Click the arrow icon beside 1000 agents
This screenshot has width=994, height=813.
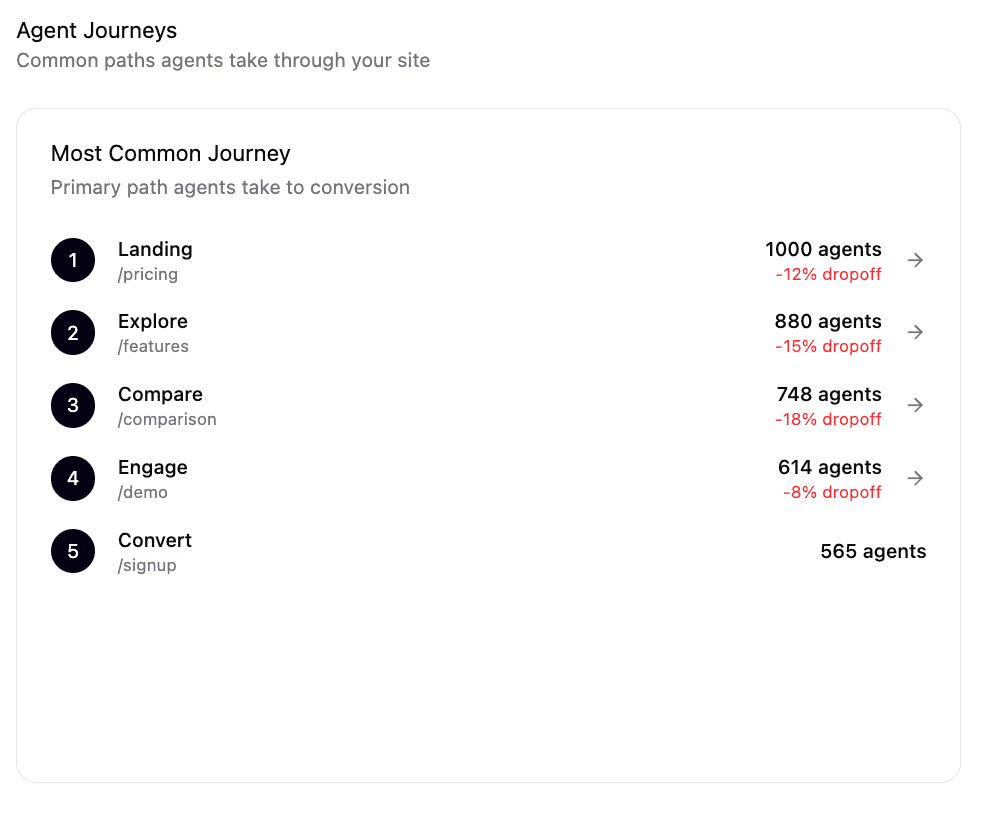(915, 260)
